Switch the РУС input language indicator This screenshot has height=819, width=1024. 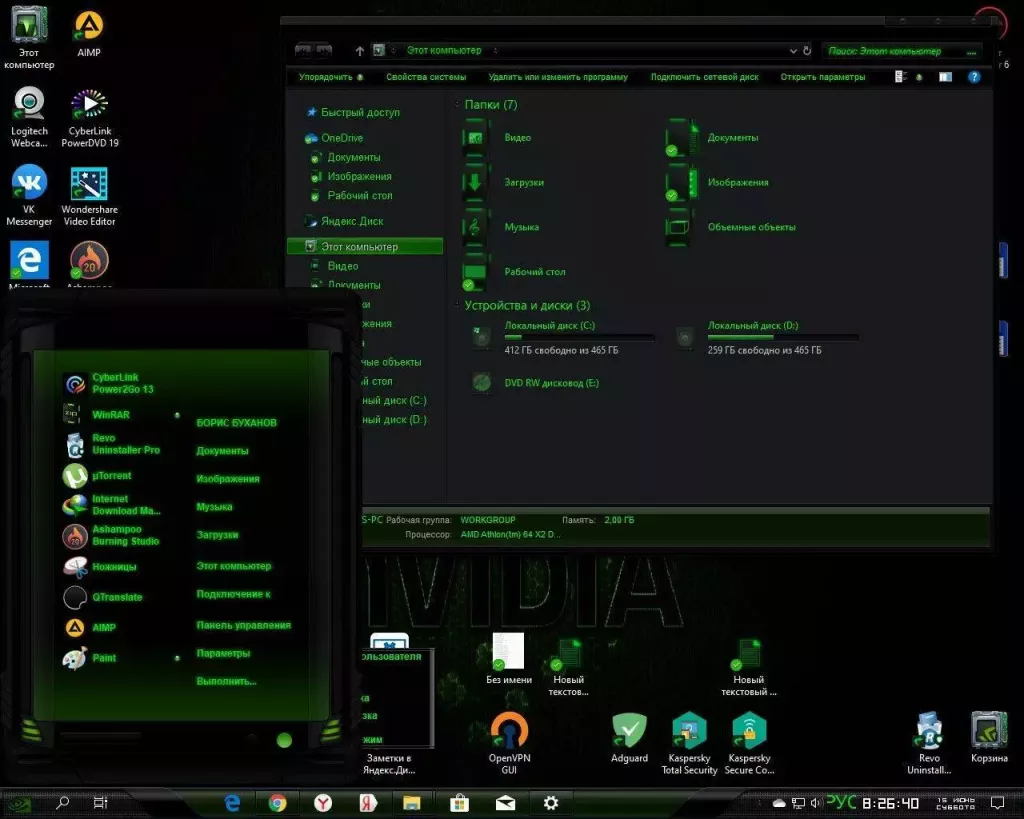[841, 801]
